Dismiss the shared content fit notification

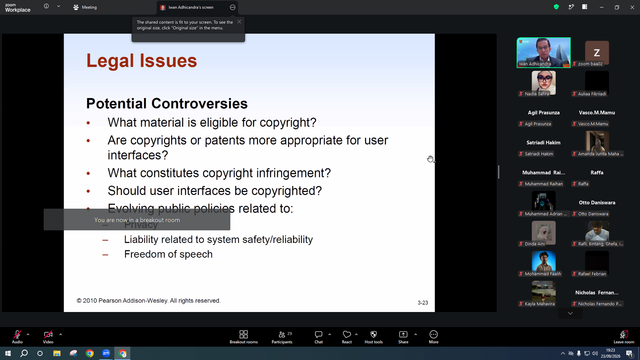(239, 22)
